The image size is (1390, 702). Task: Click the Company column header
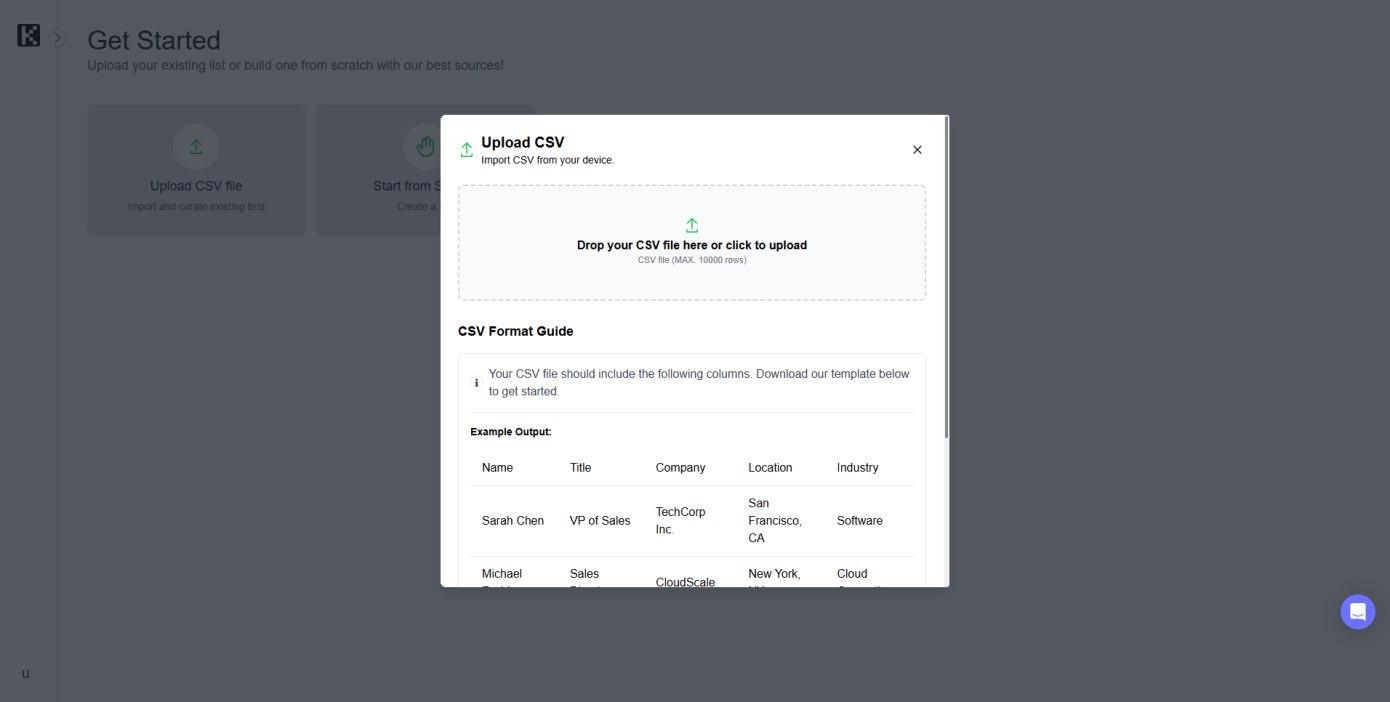[680, 467]
